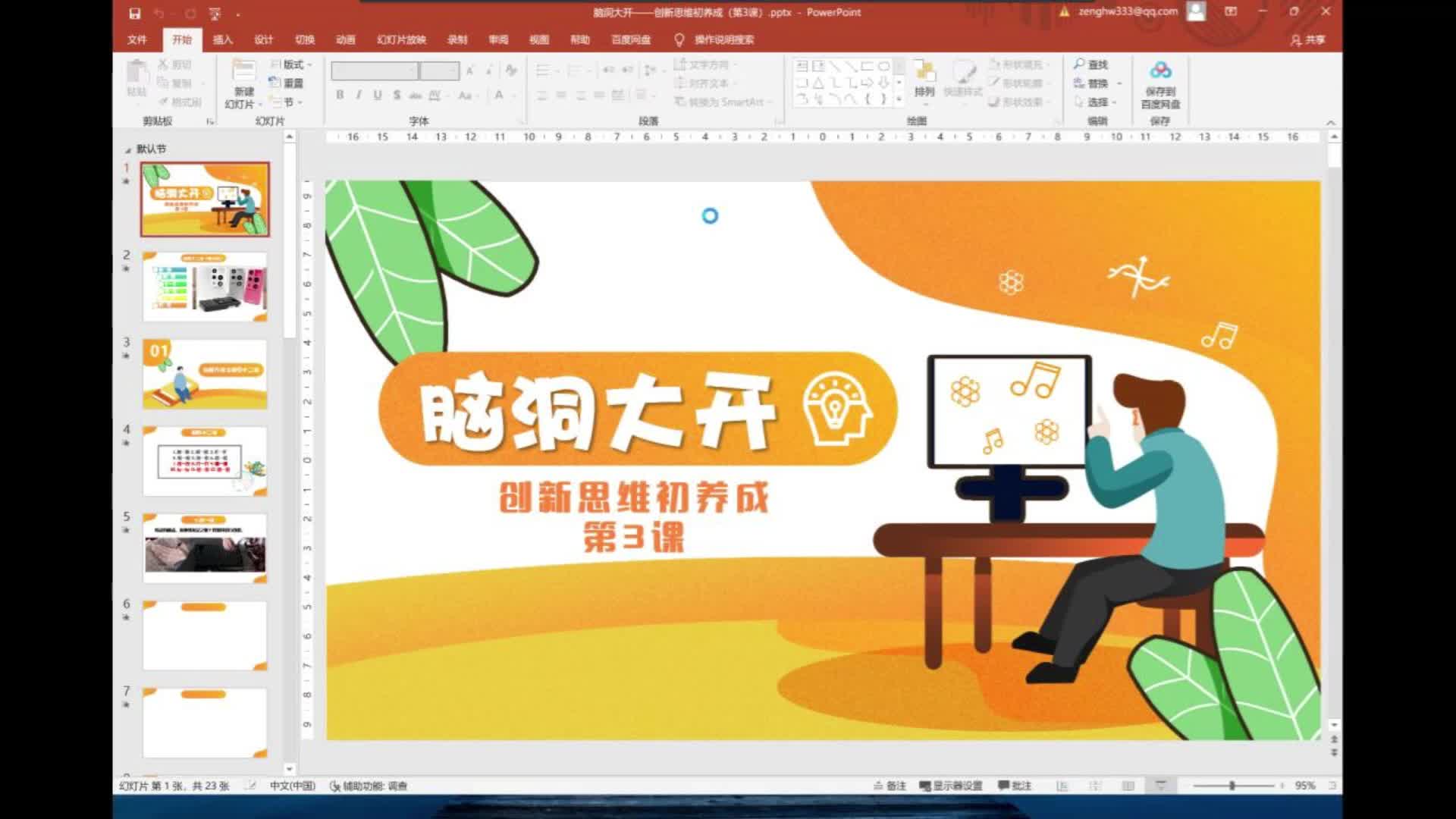Open the Section (节) dropdown
Screen dimensions: 1456x819
(x=287, y=102)
